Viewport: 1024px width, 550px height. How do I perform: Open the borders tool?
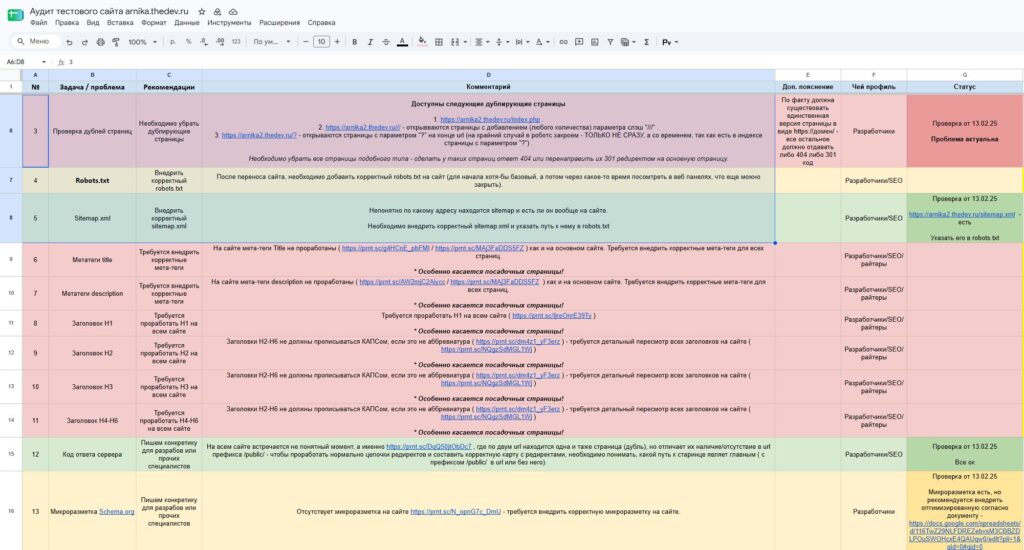click(x=439, y=42)
